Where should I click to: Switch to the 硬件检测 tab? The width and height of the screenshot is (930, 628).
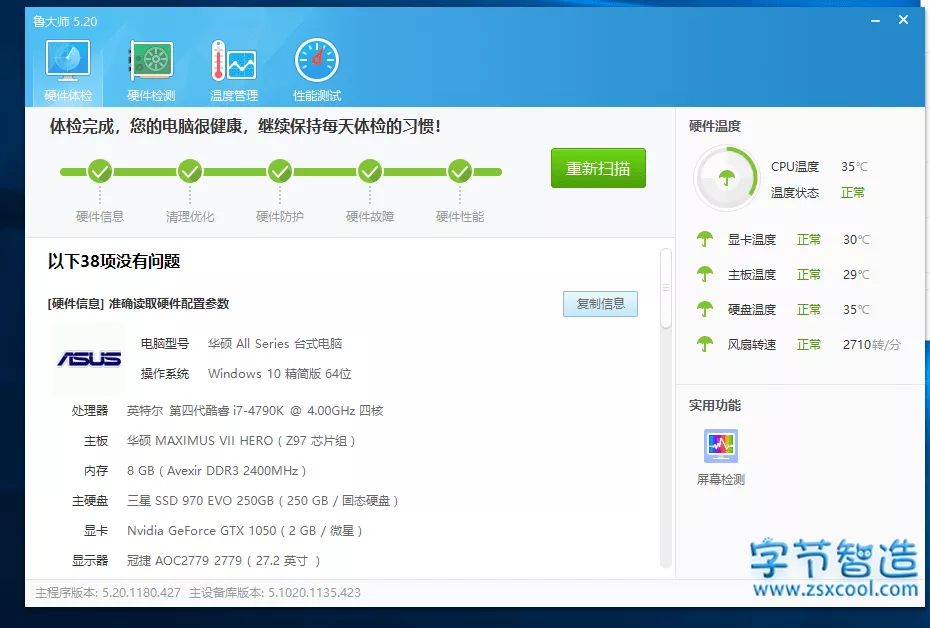click(x=150, y=67)
